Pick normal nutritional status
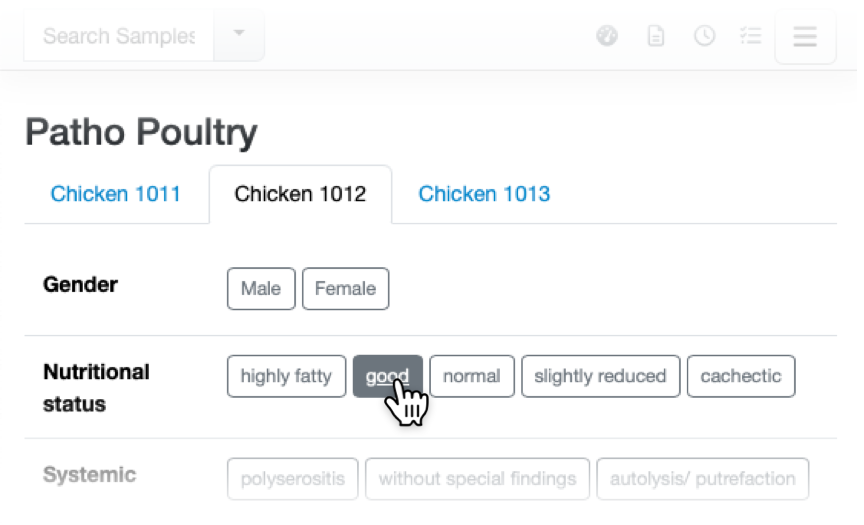The image size is (864, 525). point(471,377)
